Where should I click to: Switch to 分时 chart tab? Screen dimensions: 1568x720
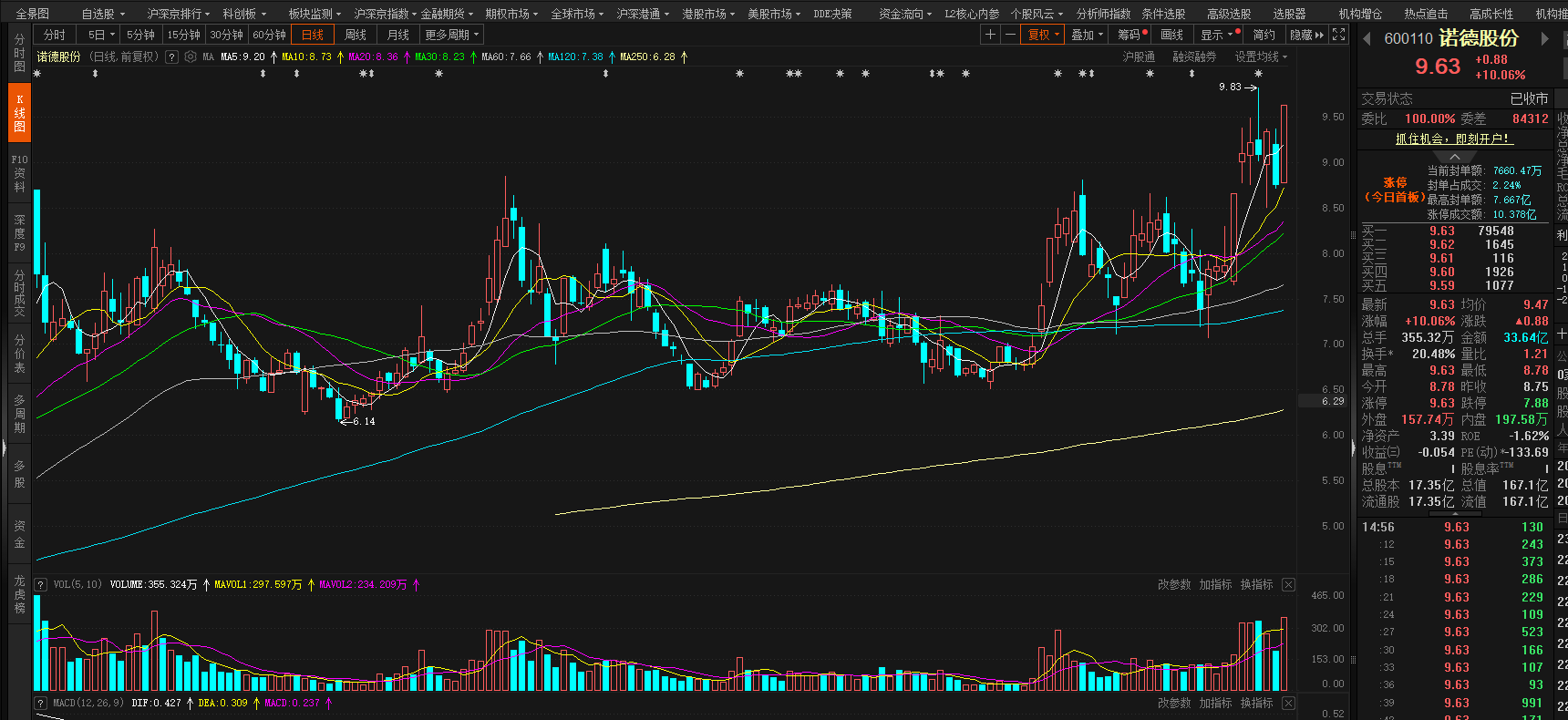(55, 35)
